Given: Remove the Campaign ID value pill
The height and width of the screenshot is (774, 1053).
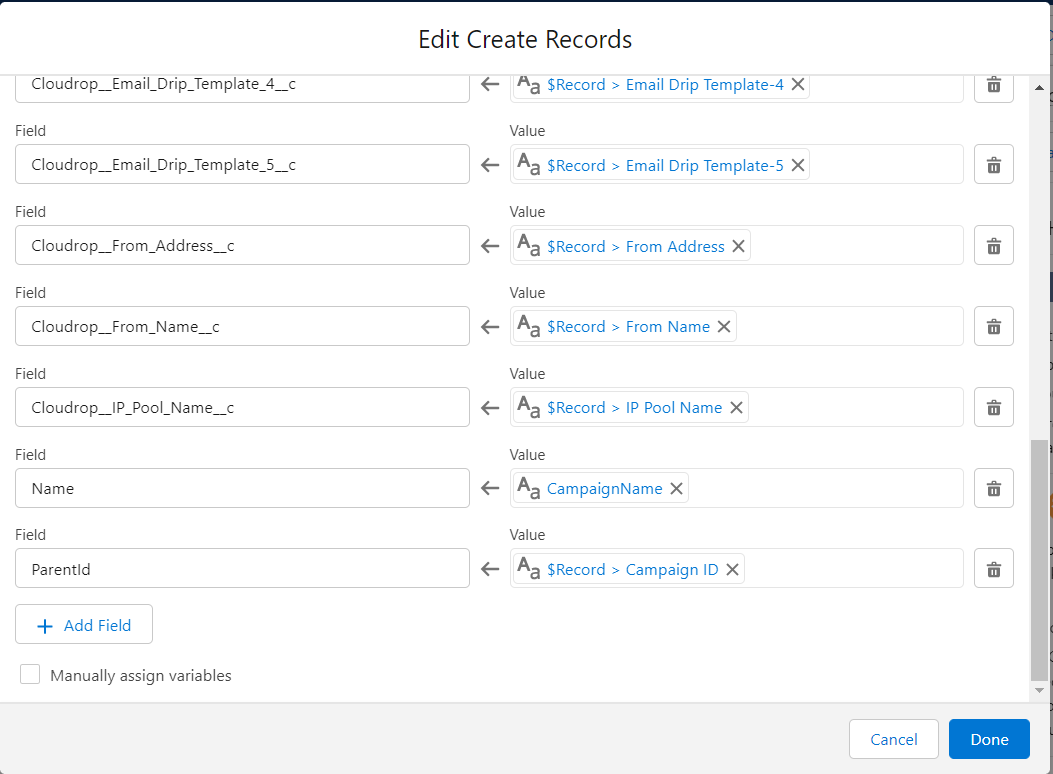Looking at the screenshot, I should tap(732, 569).
